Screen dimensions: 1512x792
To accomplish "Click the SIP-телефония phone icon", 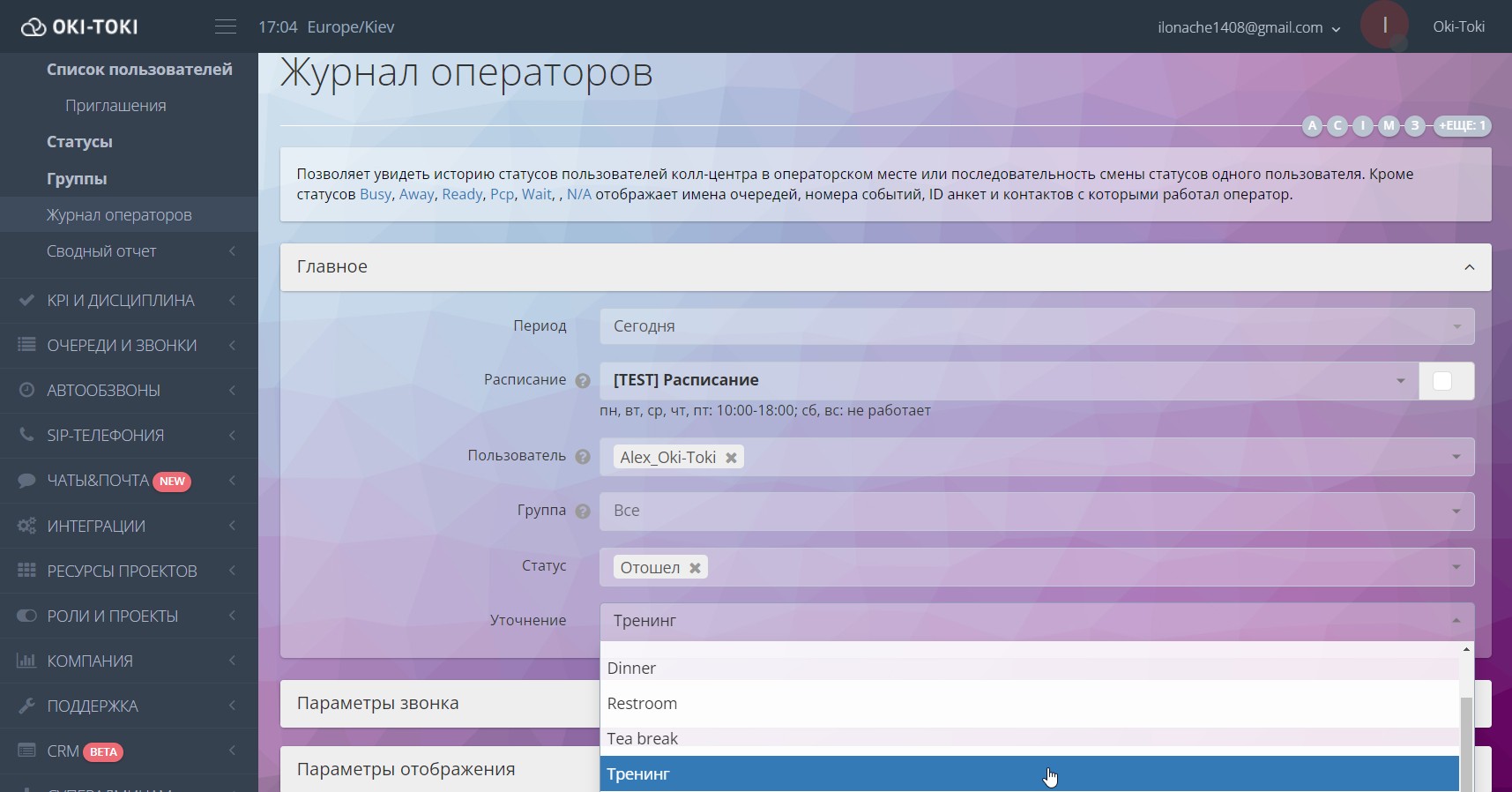I will coord(26,435).
